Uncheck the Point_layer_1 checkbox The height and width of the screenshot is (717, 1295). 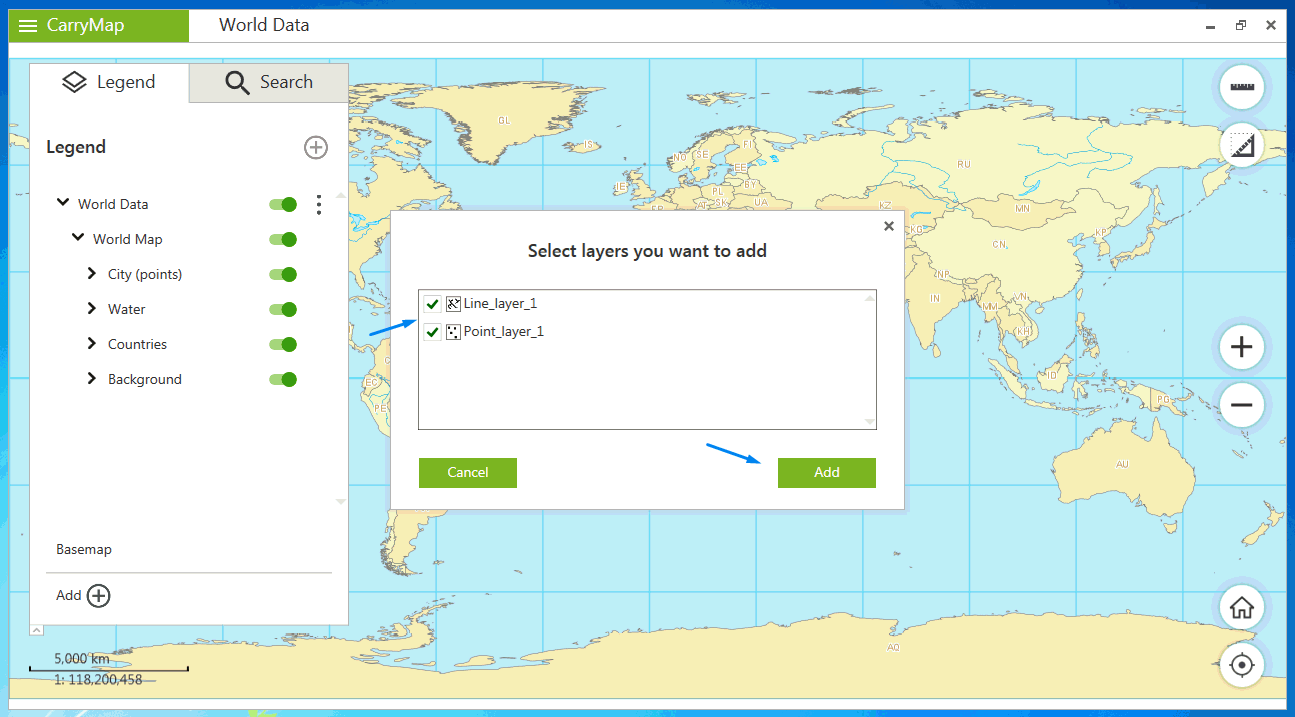click(x=432, y=332)
